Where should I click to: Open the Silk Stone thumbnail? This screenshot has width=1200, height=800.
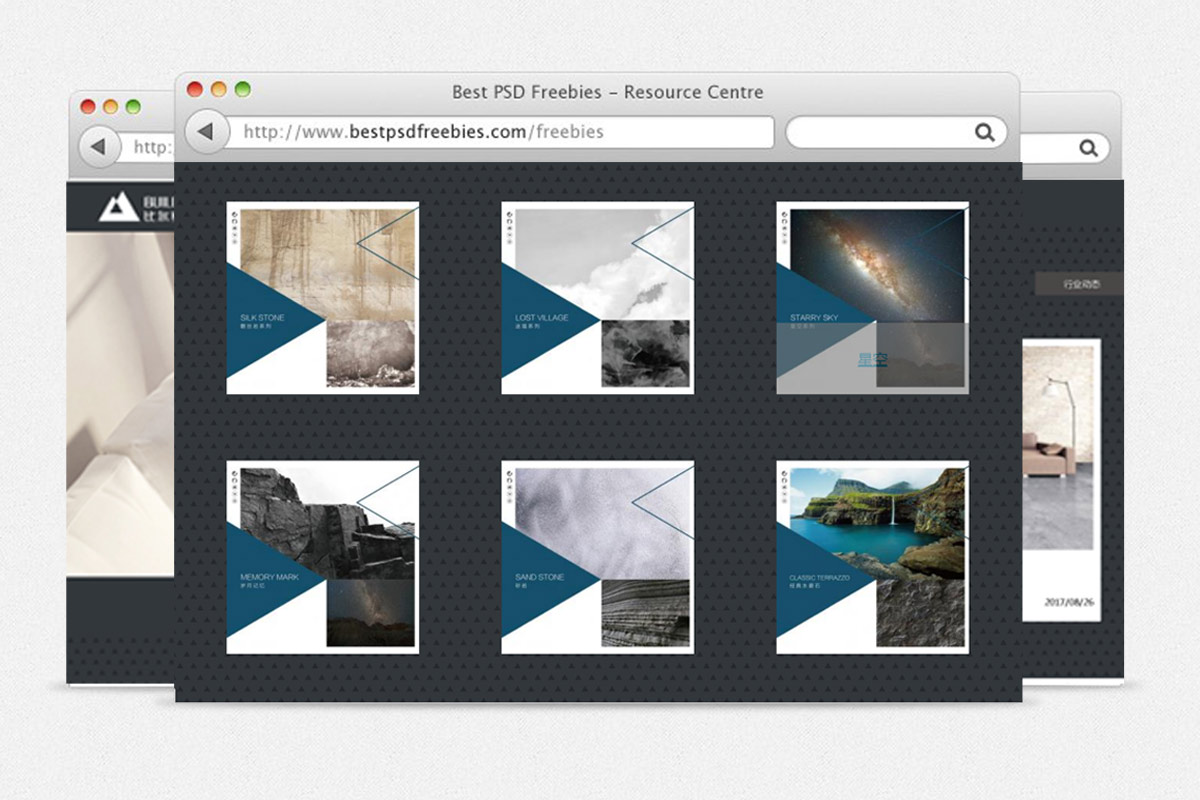(x=323, y=298)
